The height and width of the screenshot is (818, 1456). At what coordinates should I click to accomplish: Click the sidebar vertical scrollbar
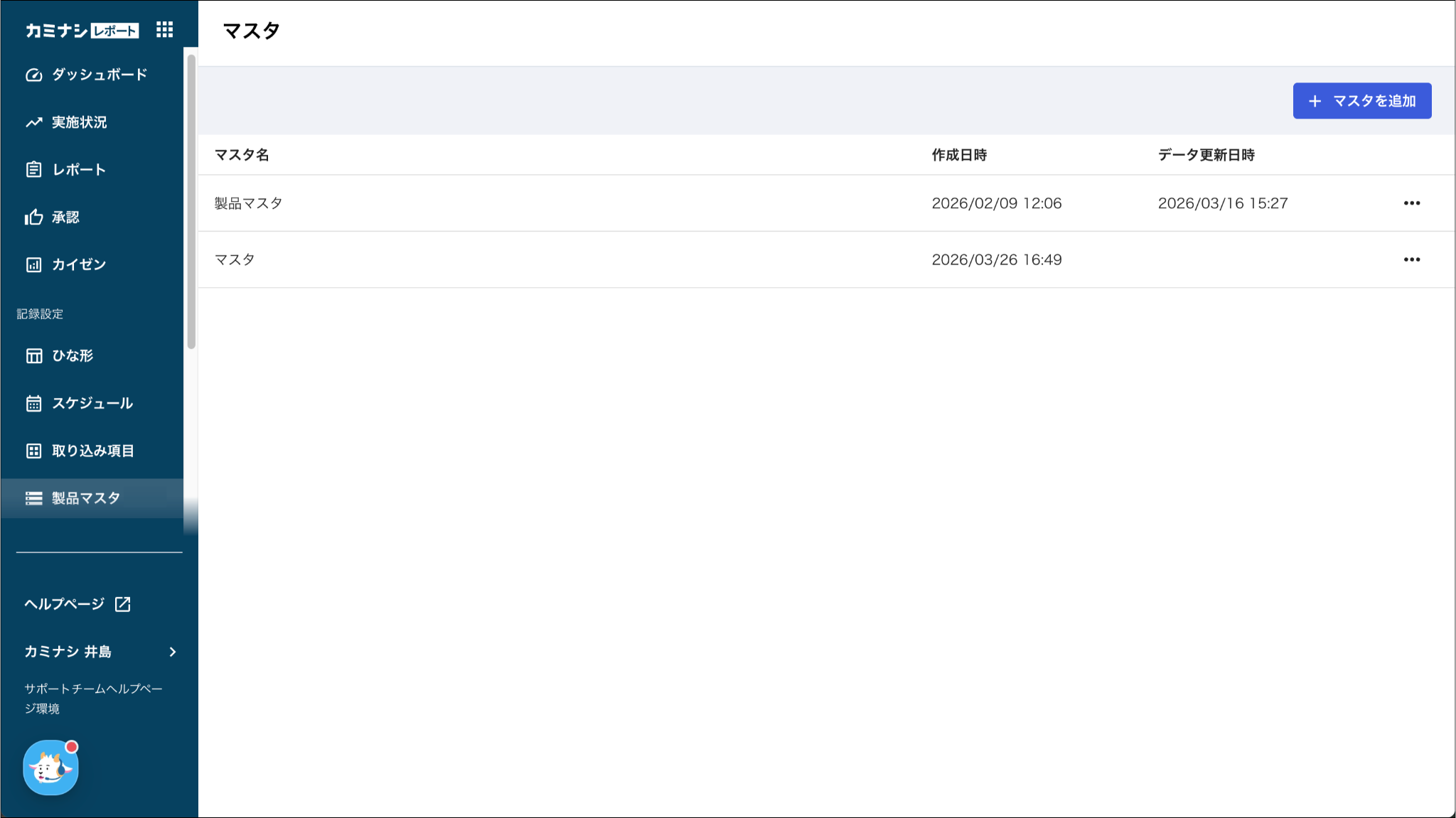tap(191, 203)
